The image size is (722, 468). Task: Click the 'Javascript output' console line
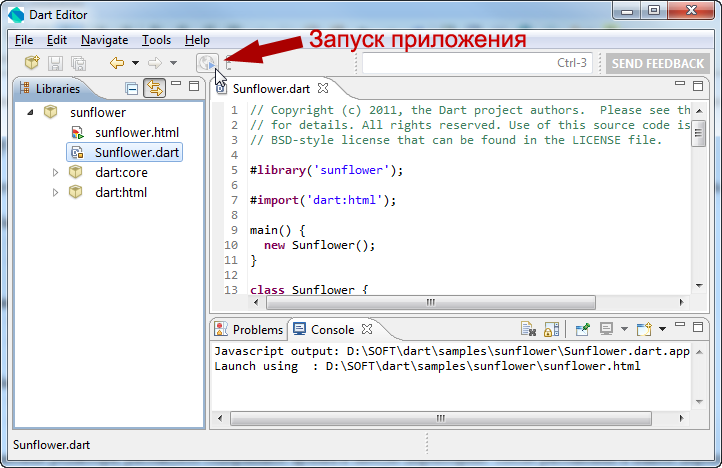pyautogui.click(x=452, y=351)
